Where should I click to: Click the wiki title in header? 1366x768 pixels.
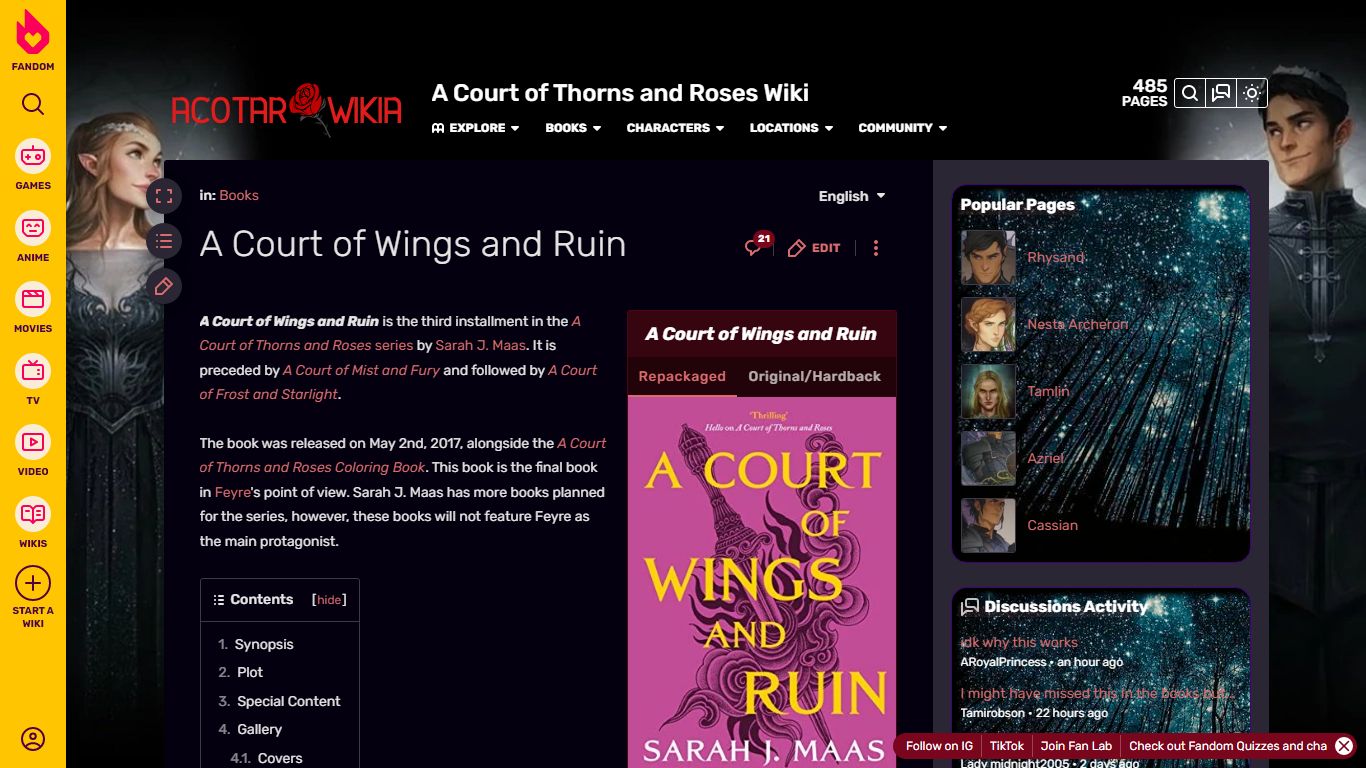(x=620, y=93)
